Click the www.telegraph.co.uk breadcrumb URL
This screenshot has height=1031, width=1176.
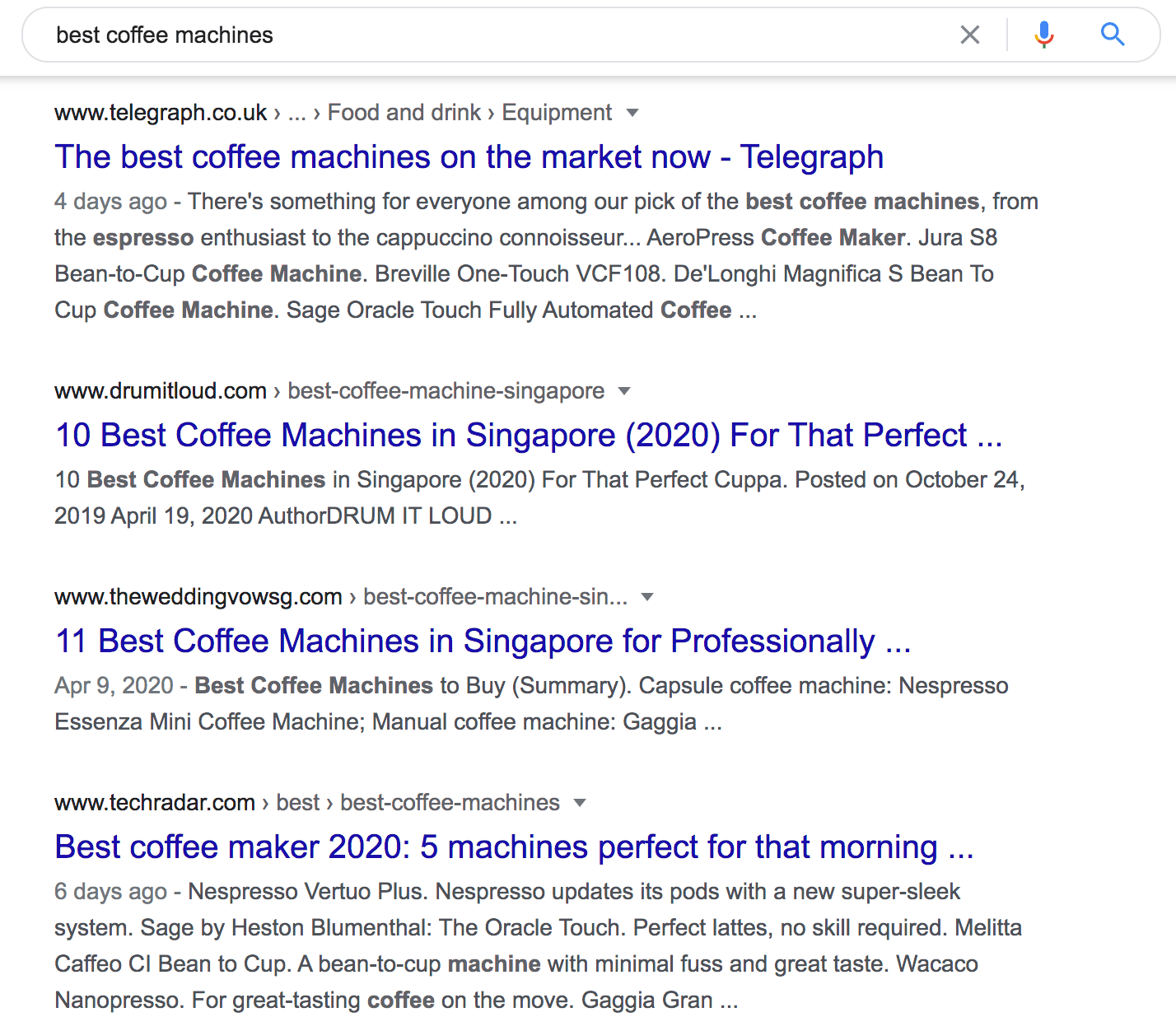(161, 113)
